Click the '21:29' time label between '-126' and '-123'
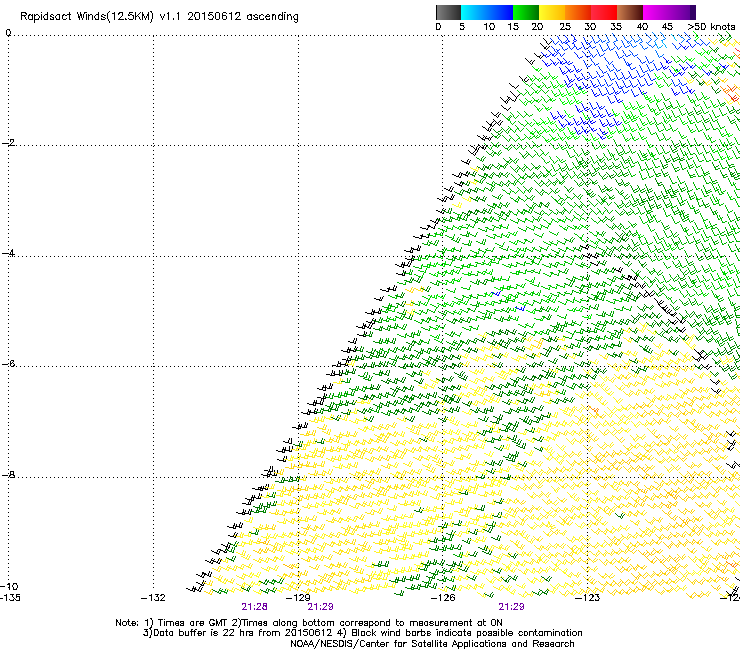 point(512,607)
